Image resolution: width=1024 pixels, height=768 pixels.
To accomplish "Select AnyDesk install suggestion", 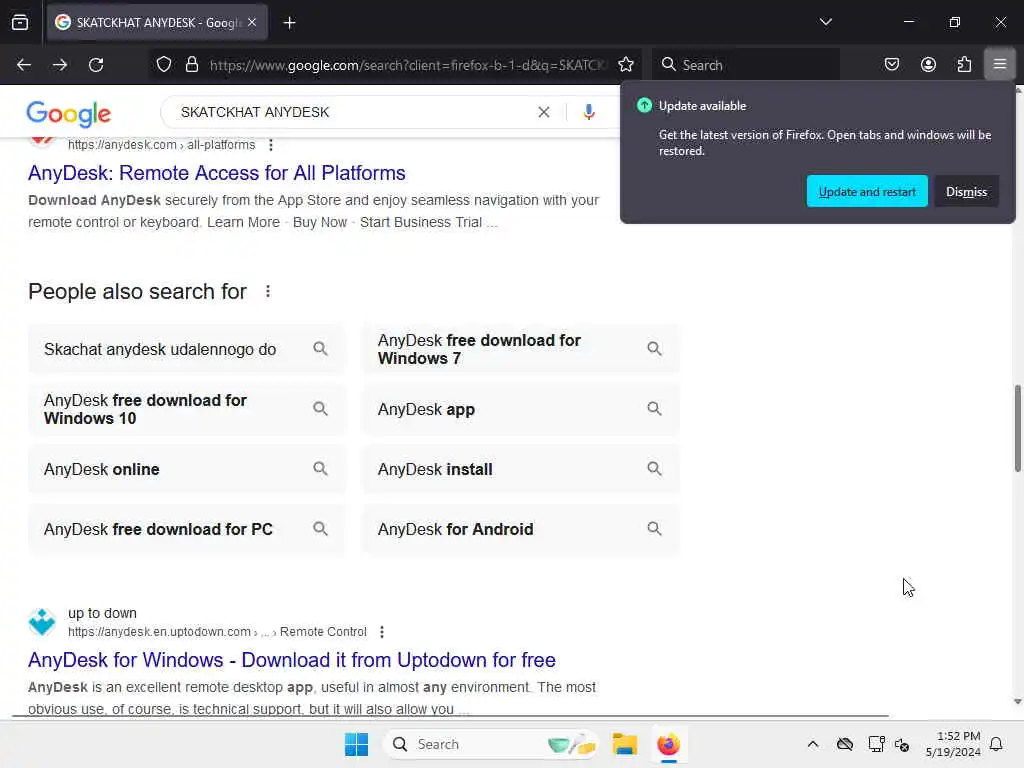I will [x=520, y=470].
